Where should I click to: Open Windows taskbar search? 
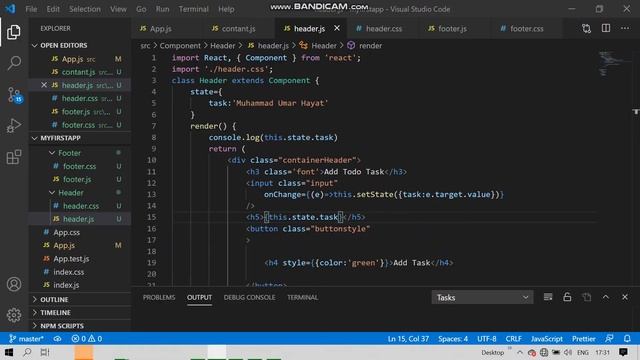pyautogui.click(x=27, y=352)
